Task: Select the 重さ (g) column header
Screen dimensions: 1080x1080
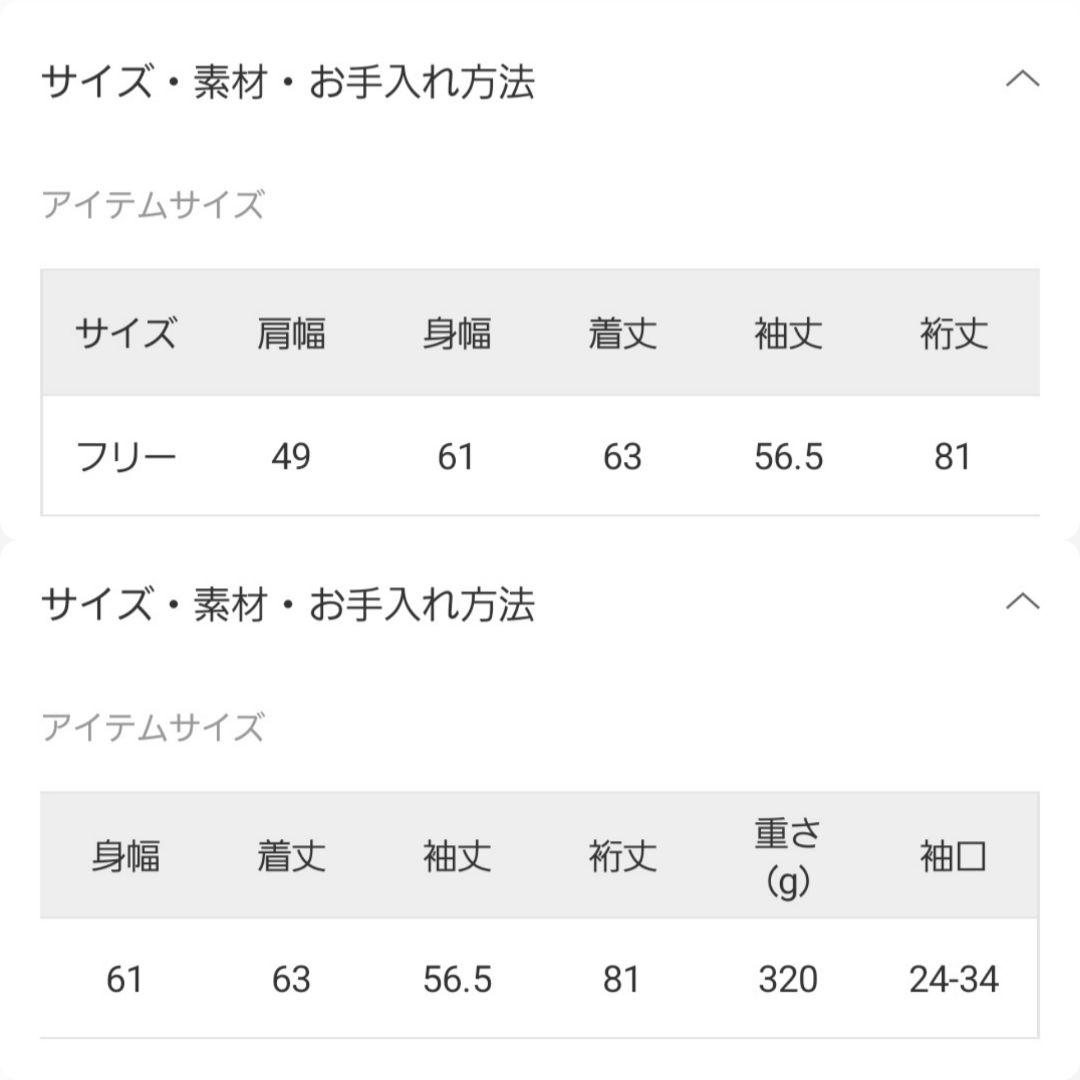Action: [787, 858]
